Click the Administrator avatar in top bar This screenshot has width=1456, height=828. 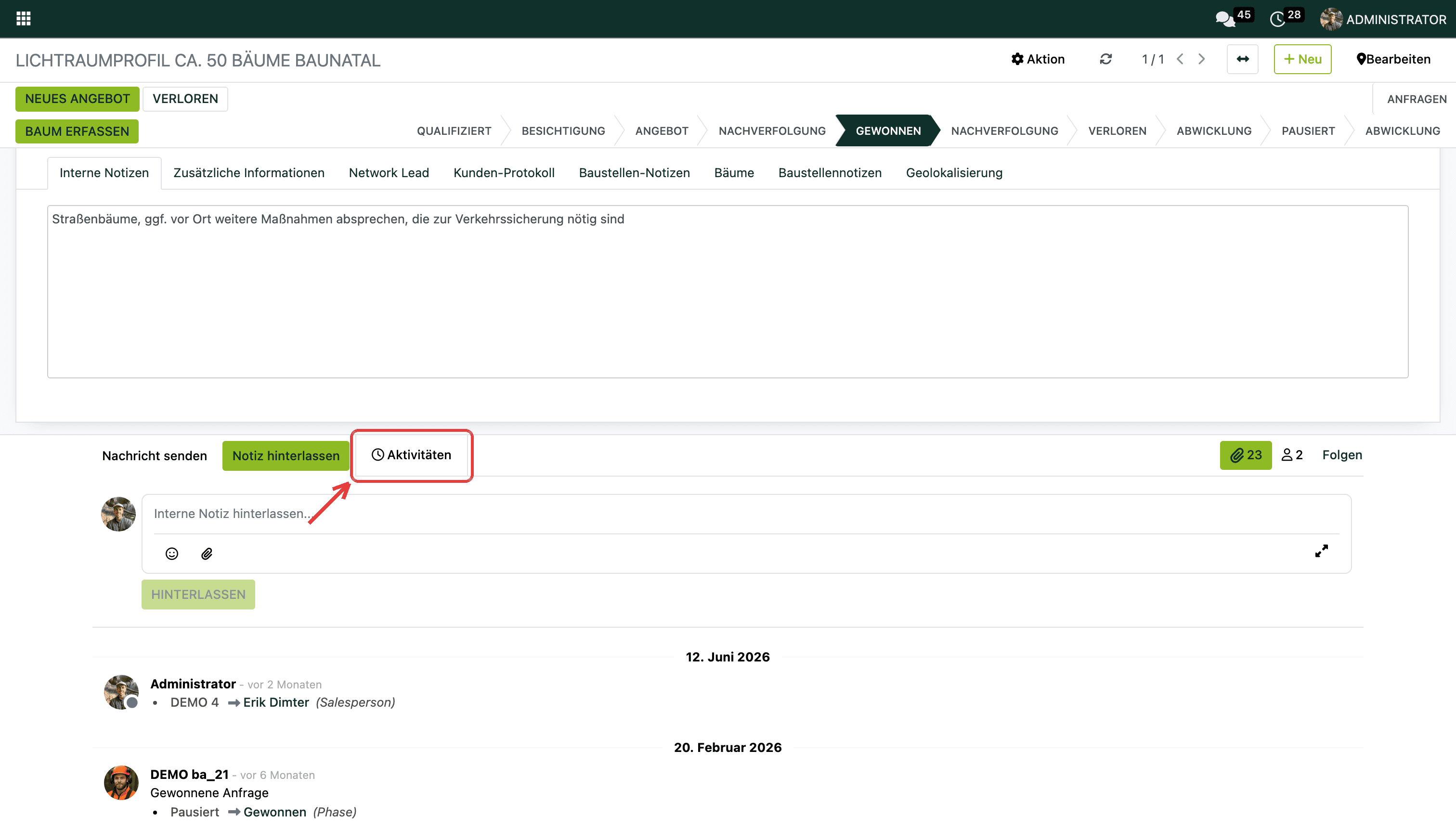pos(1331,19)
